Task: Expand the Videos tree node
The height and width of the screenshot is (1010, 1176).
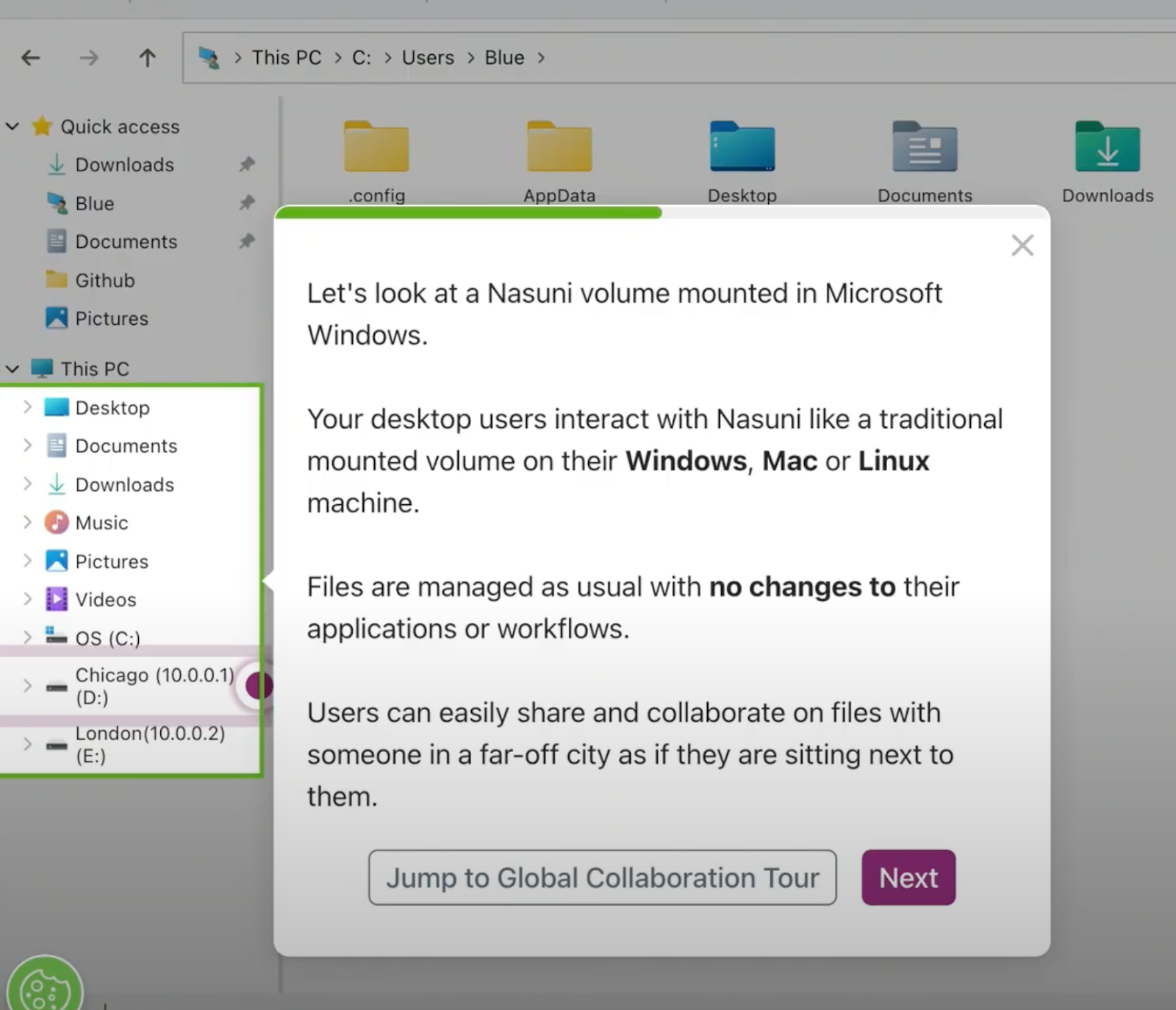Action: [27, 599]
